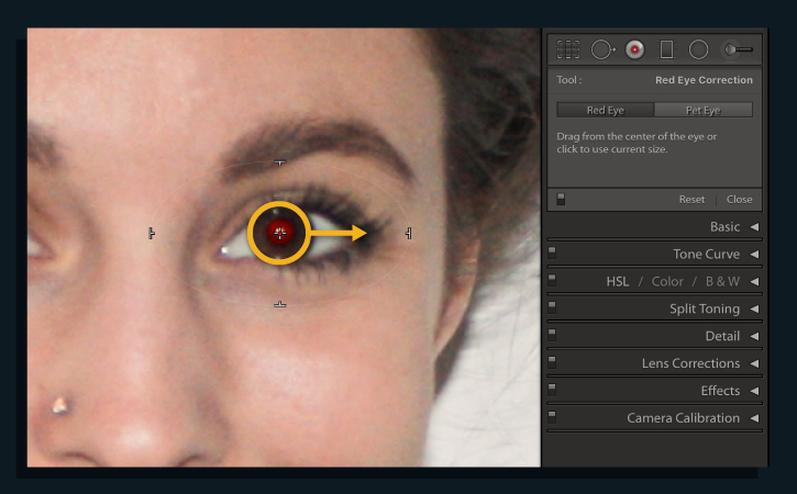Switch to the Red Eye tab

tap(605, 110)
